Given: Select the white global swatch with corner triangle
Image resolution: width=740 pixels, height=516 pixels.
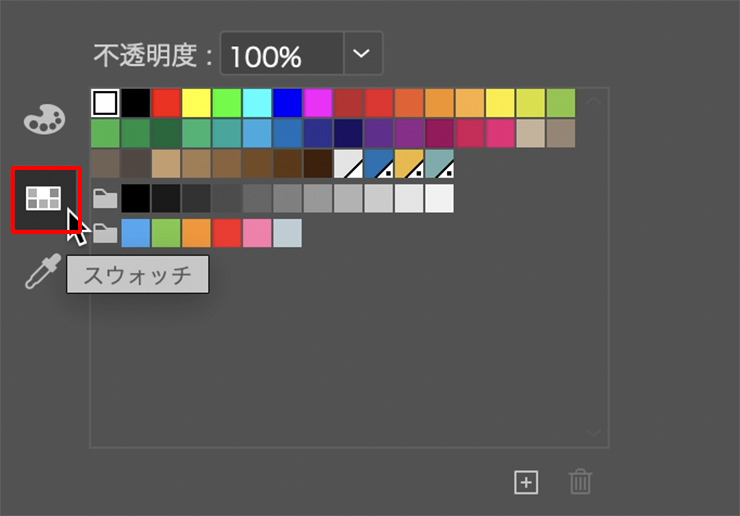Looking at the screenshot, I should (348, 165).
